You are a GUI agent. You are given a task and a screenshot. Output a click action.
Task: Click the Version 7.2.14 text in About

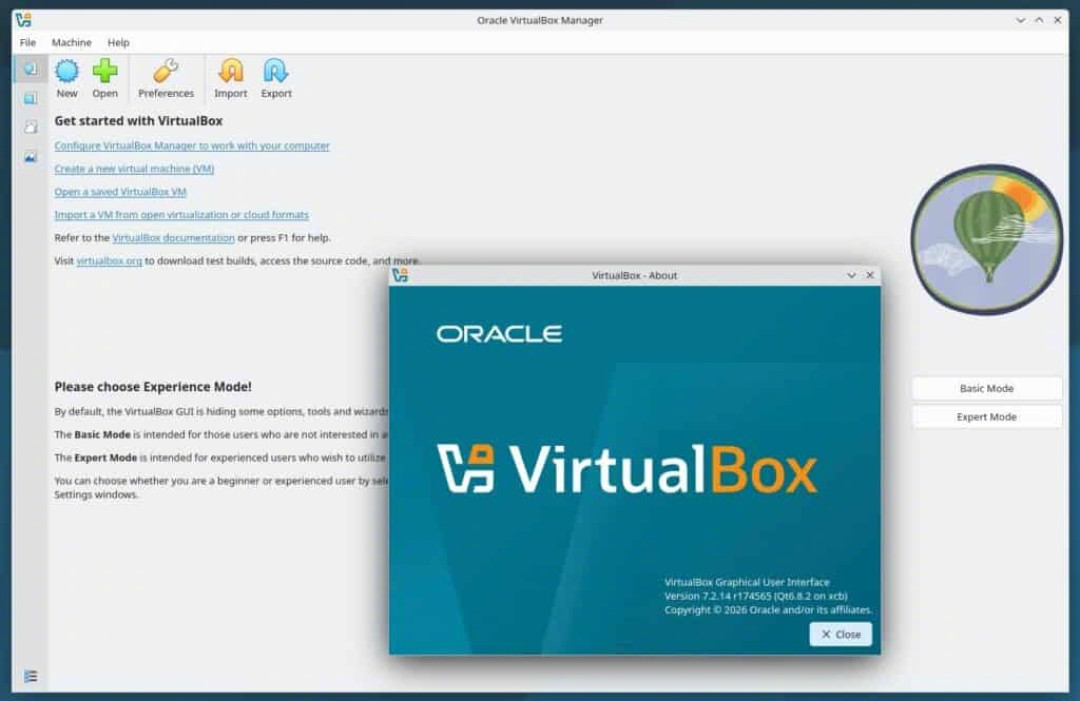coord(756,596)
